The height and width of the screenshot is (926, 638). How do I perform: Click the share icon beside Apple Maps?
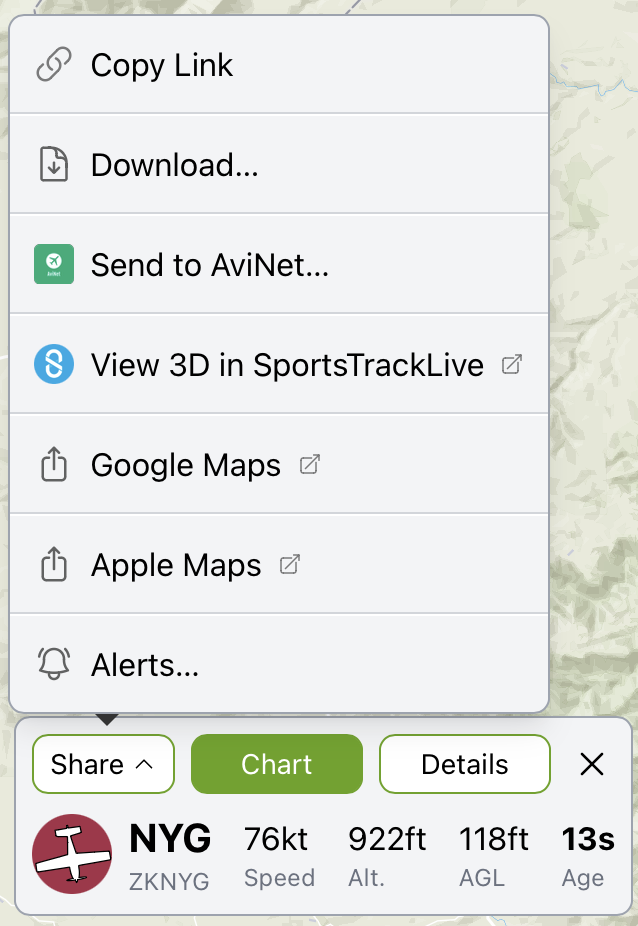click(53, 565)
